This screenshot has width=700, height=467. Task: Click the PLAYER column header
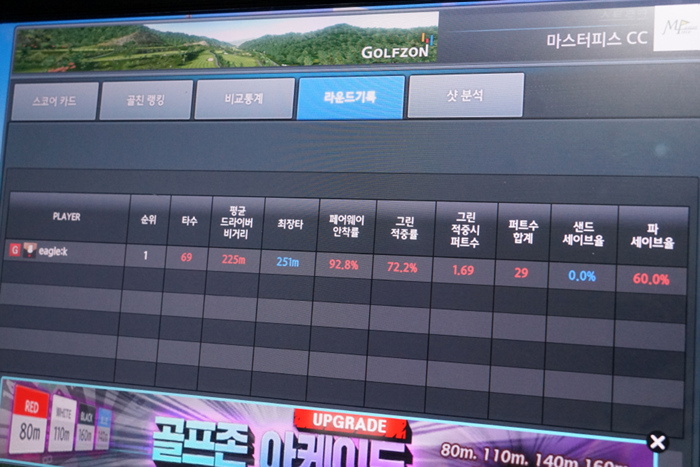(67, 217)
